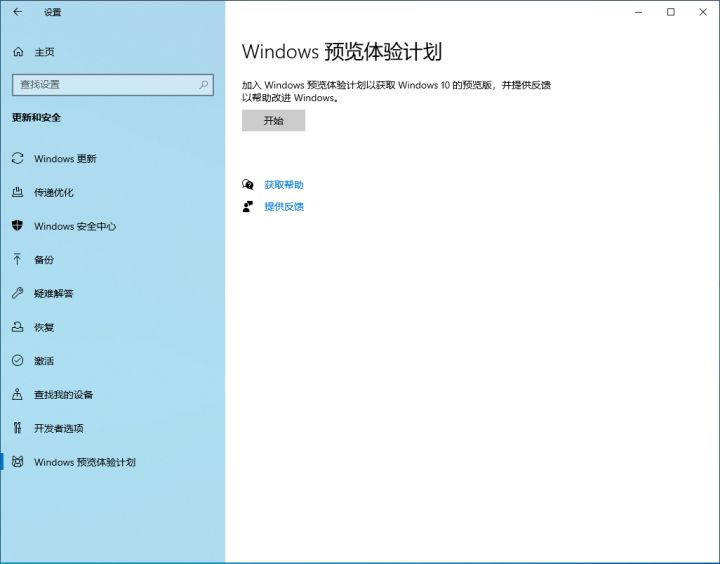This screenshot has width=720, height=564.
Task: Click the wrench icon for 疑难解答
Action: click(17, 294)
